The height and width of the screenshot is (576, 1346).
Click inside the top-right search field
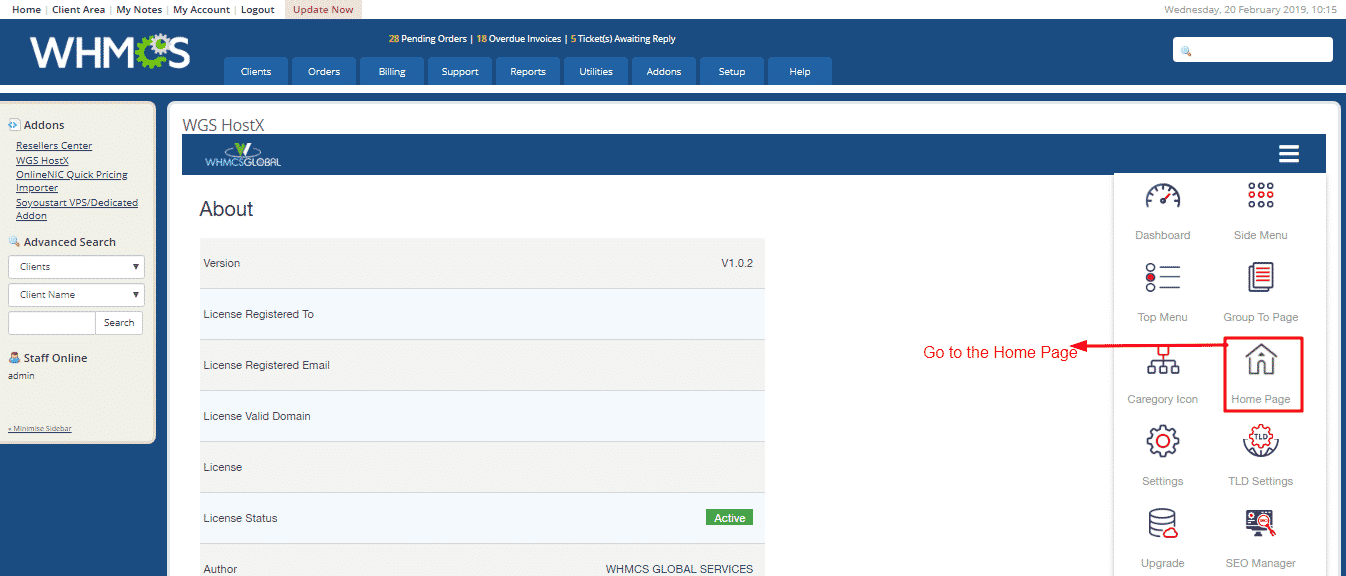click(1252, 49)
